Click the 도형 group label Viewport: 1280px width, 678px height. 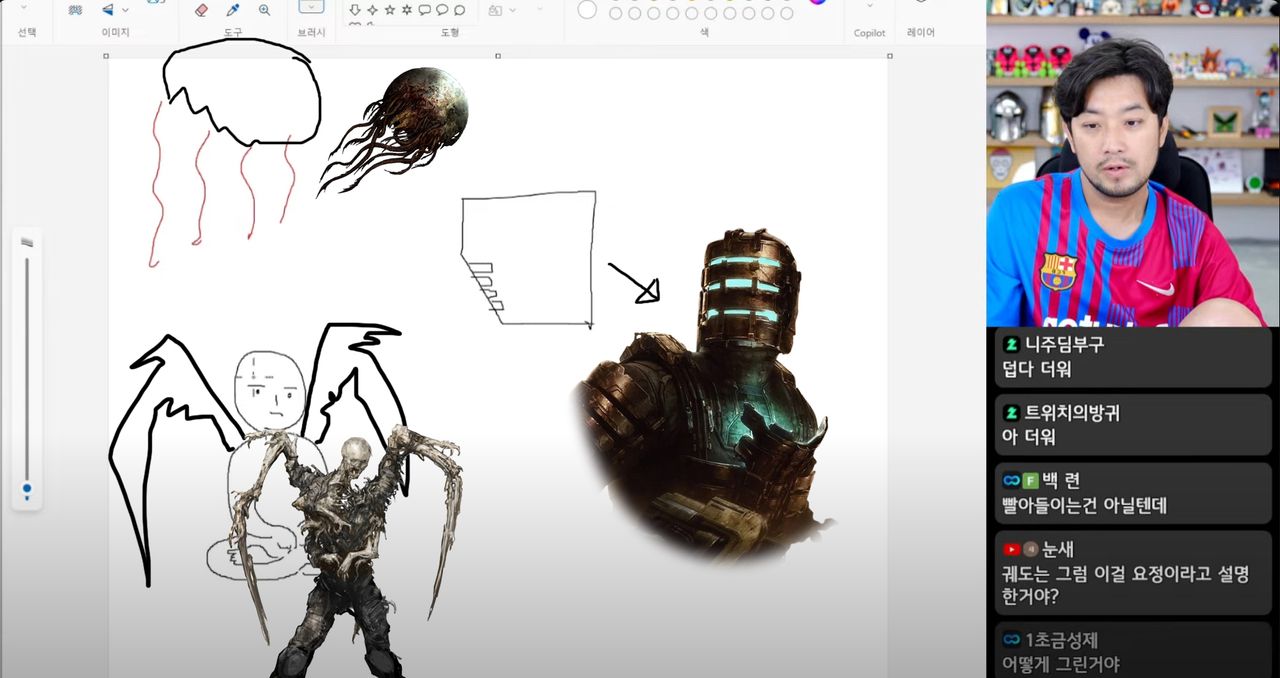click(450, 32)
